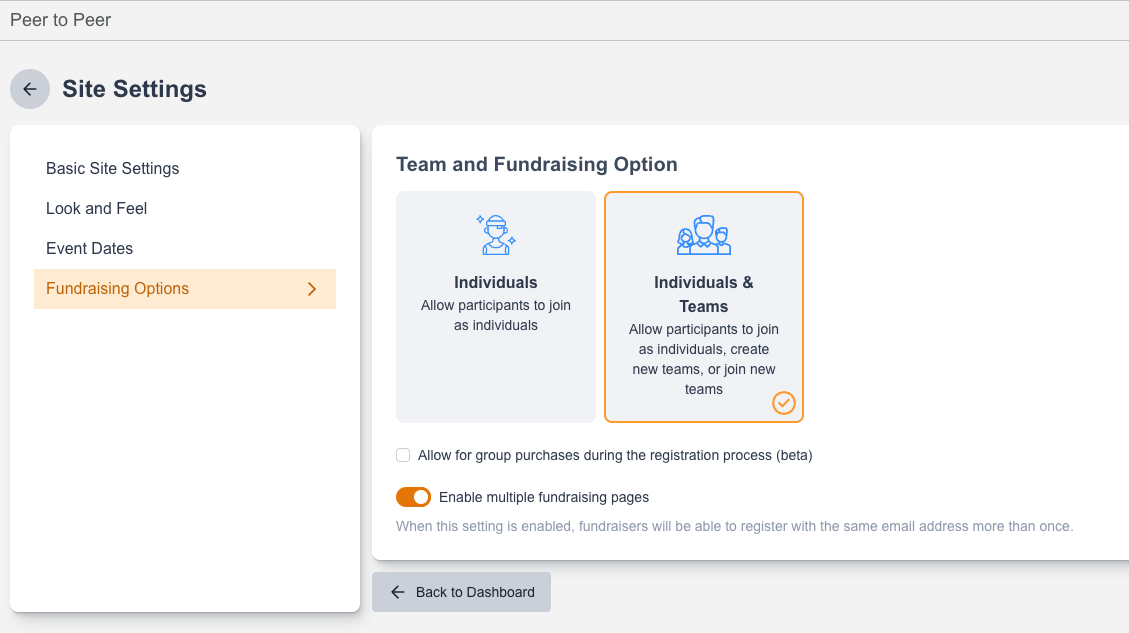Open Look and Feel settings
Viewport: 1129px width, 633px height.
96,209
